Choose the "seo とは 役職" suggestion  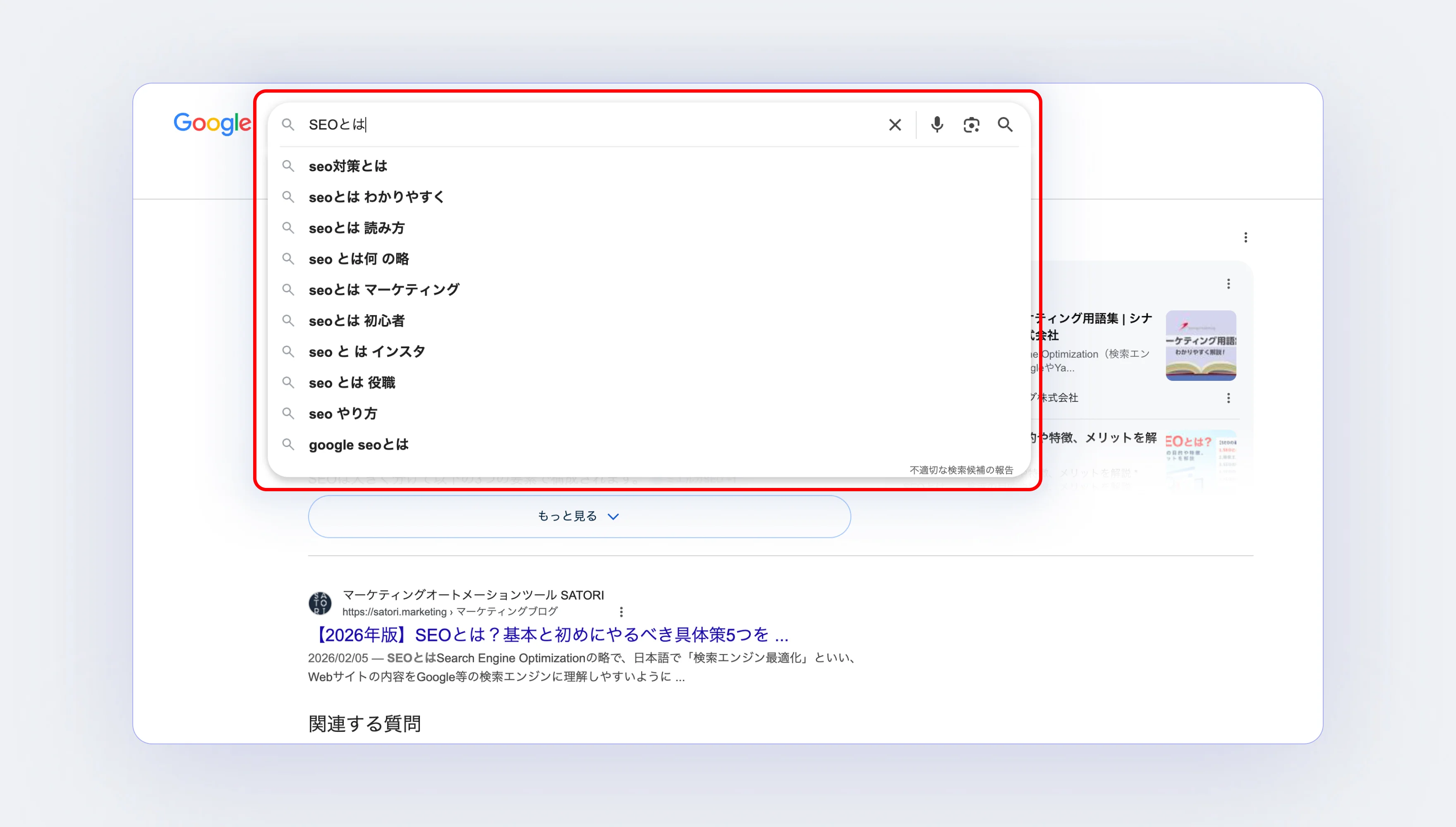(x=649, y=382)
